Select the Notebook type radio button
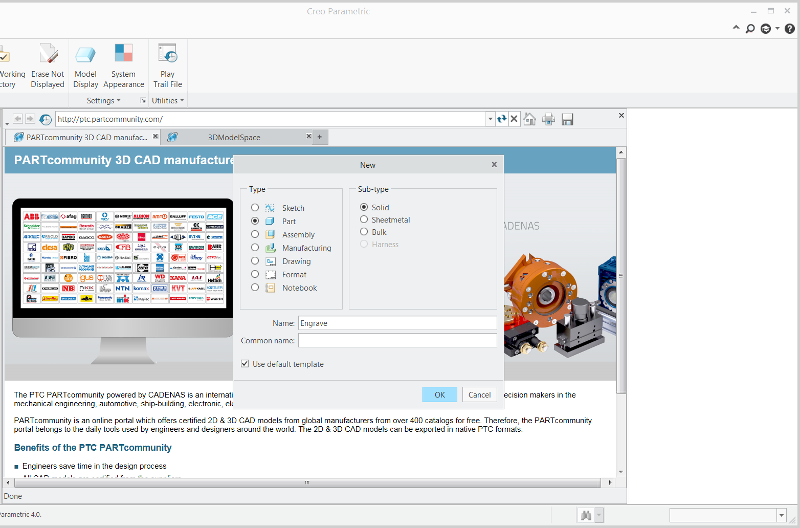Screen dimensions: 800x528 coord(255,287)
